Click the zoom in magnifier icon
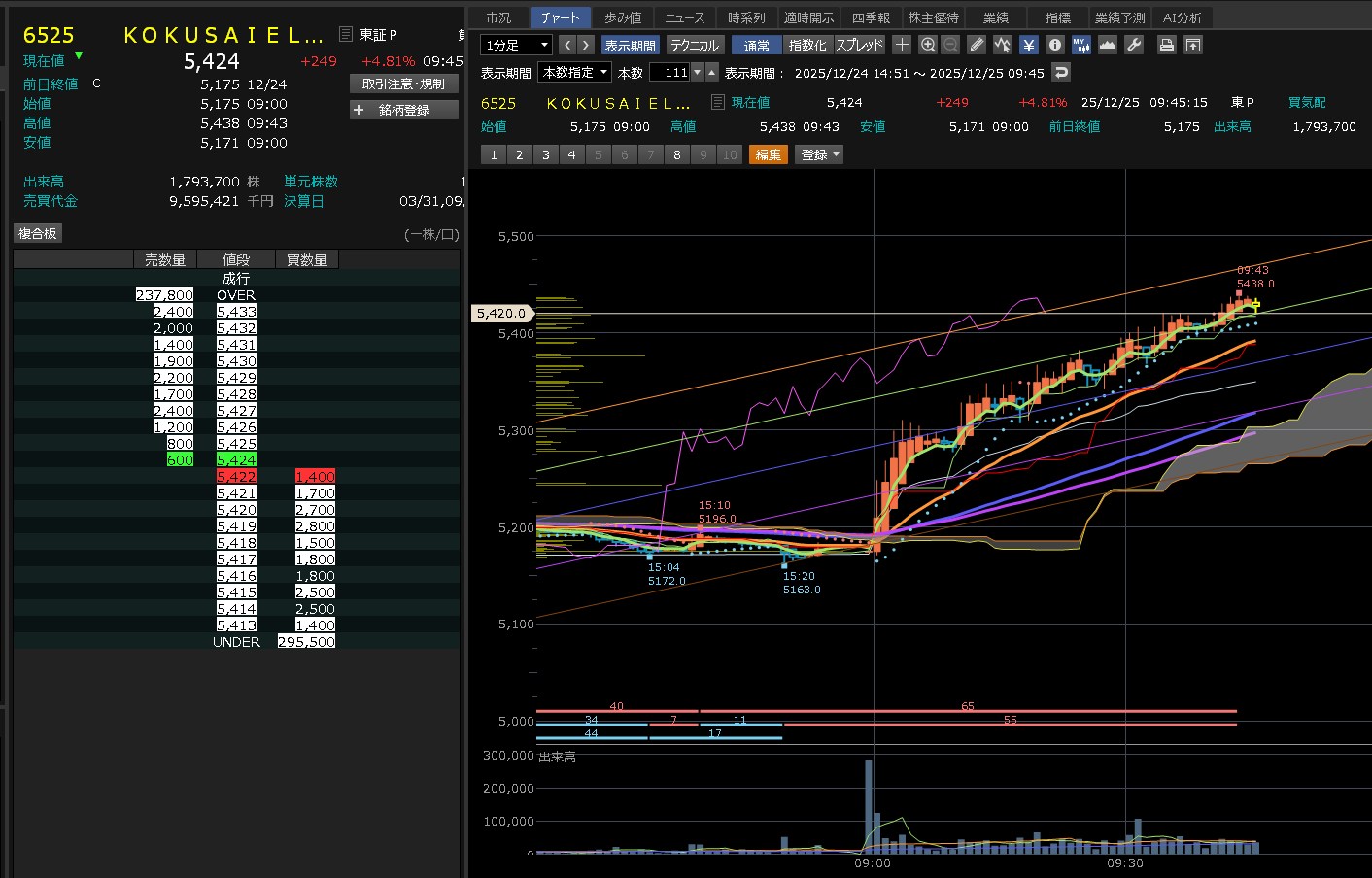The width and height of the screenshot is (1372, 878). tap(928, 45)
